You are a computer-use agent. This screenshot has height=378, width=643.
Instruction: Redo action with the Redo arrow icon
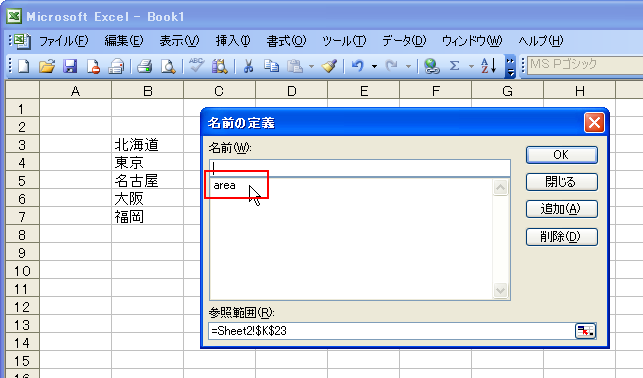click(392, 66)
